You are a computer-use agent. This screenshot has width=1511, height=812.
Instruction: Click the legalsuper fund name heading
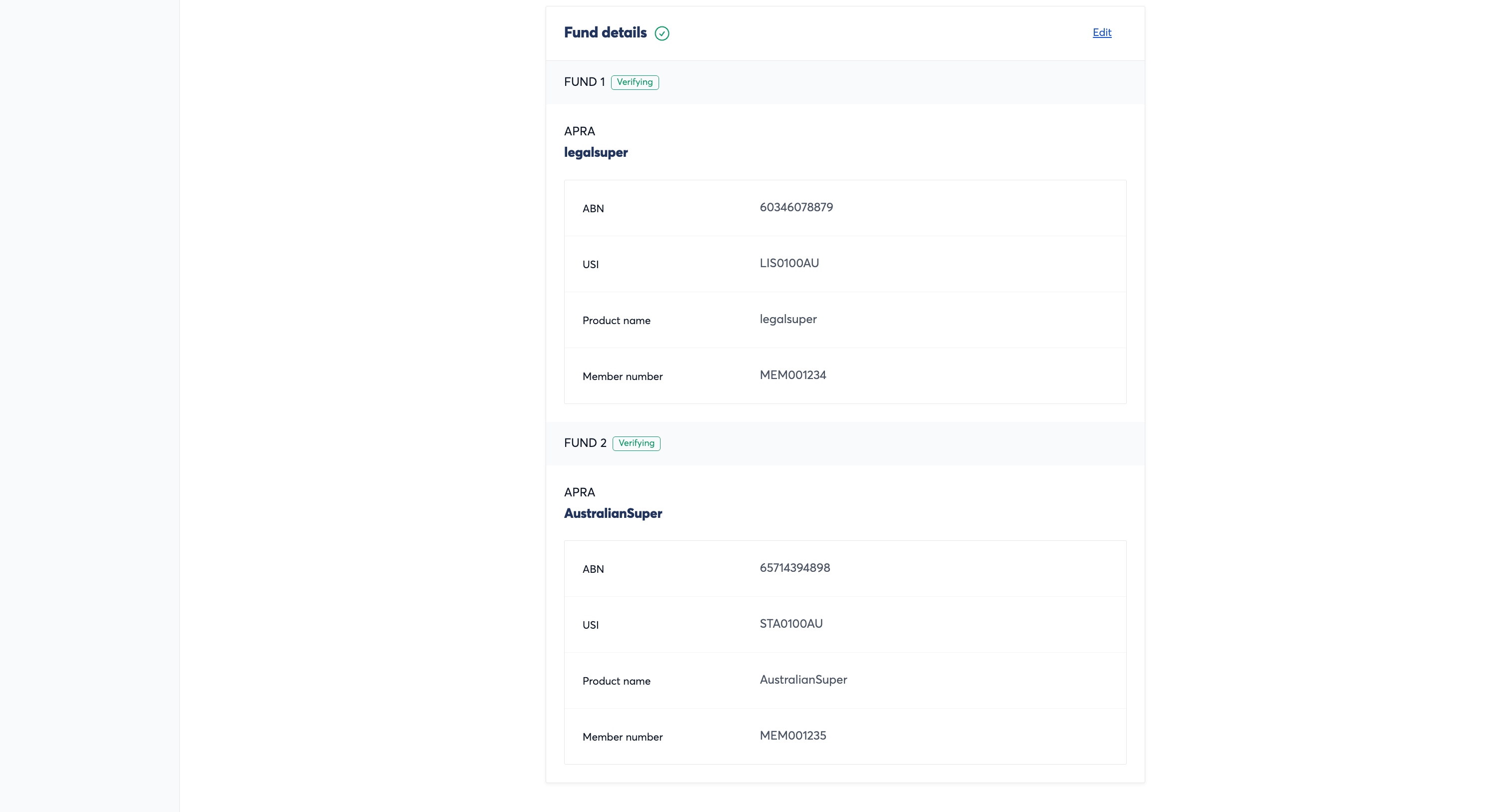pyautogui.click(x=596, y=152)
